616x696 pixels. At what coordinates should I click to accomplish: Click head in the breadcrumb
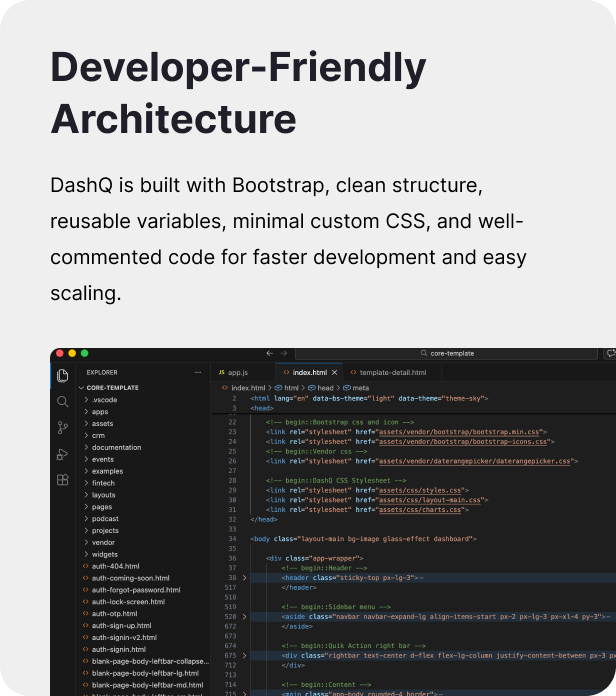point(325,388)
